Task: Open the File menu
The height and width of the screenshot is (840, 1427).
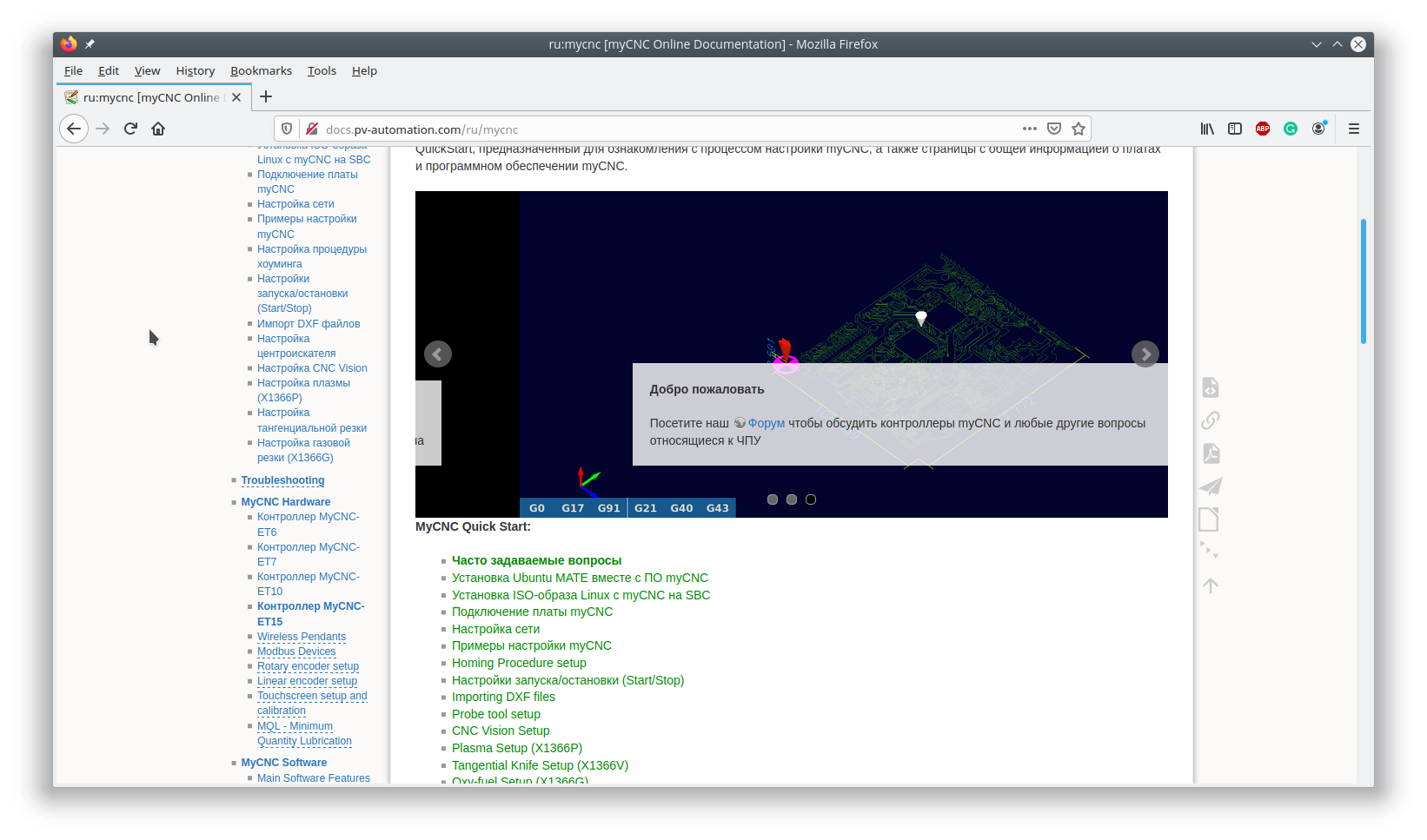Action: point(73,71)
